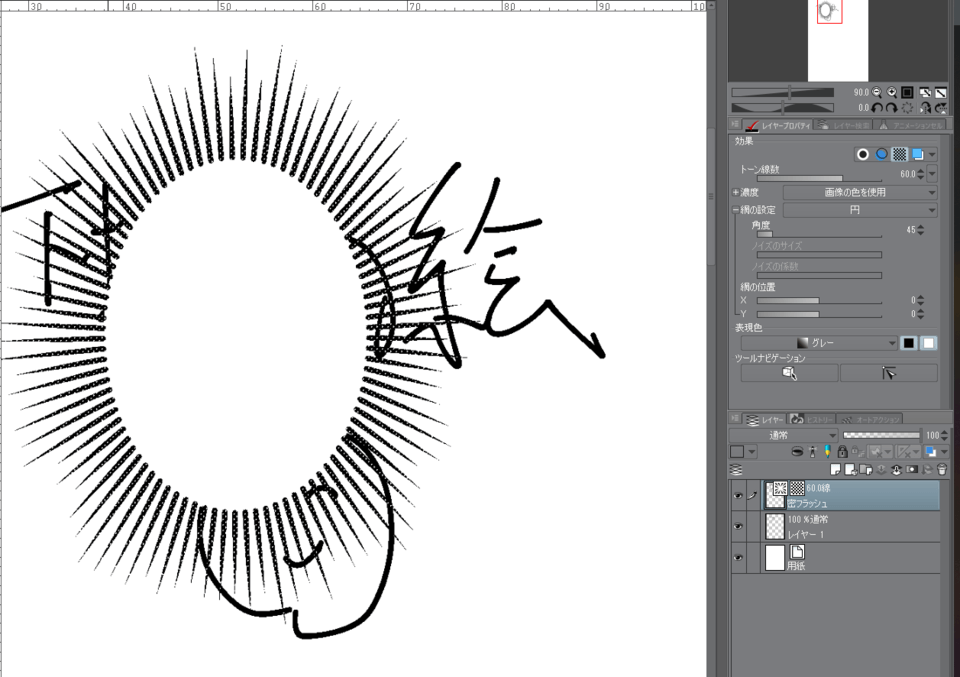Open the 通常 blending mode dropdown
The width and height of the screenshot is (960, 677).
(782, 435)
